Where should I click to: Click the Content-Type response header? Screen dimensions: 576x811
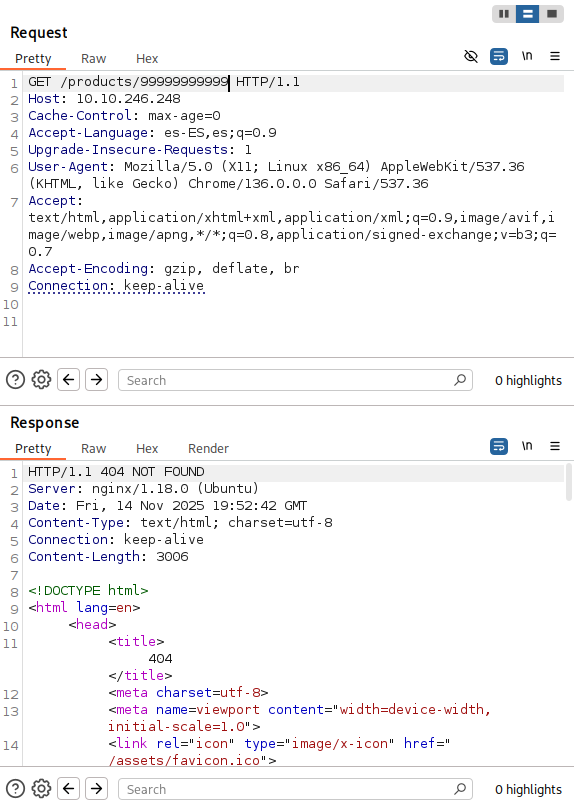pos(180,523)
